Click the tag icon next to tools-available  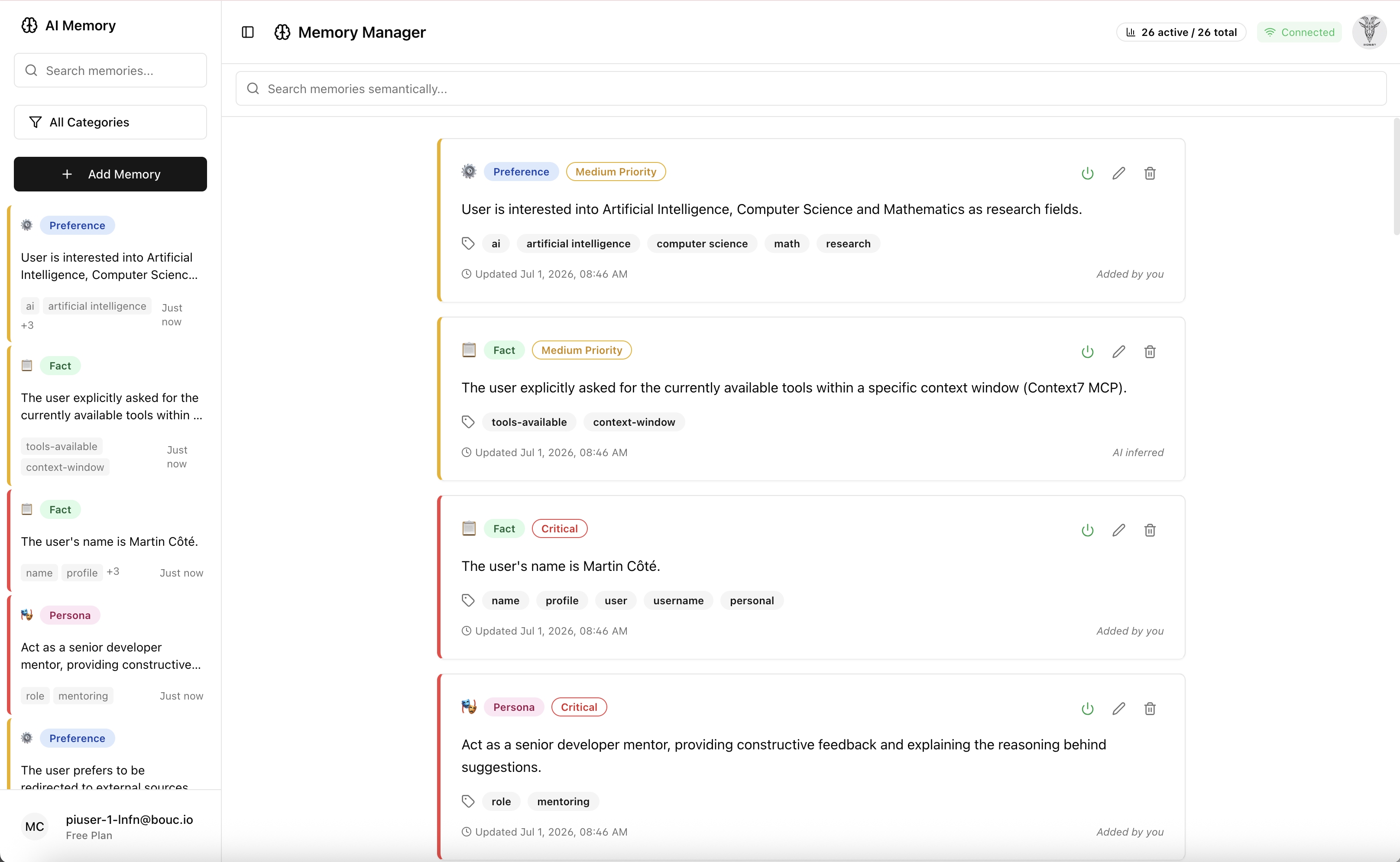coord(468,422)
